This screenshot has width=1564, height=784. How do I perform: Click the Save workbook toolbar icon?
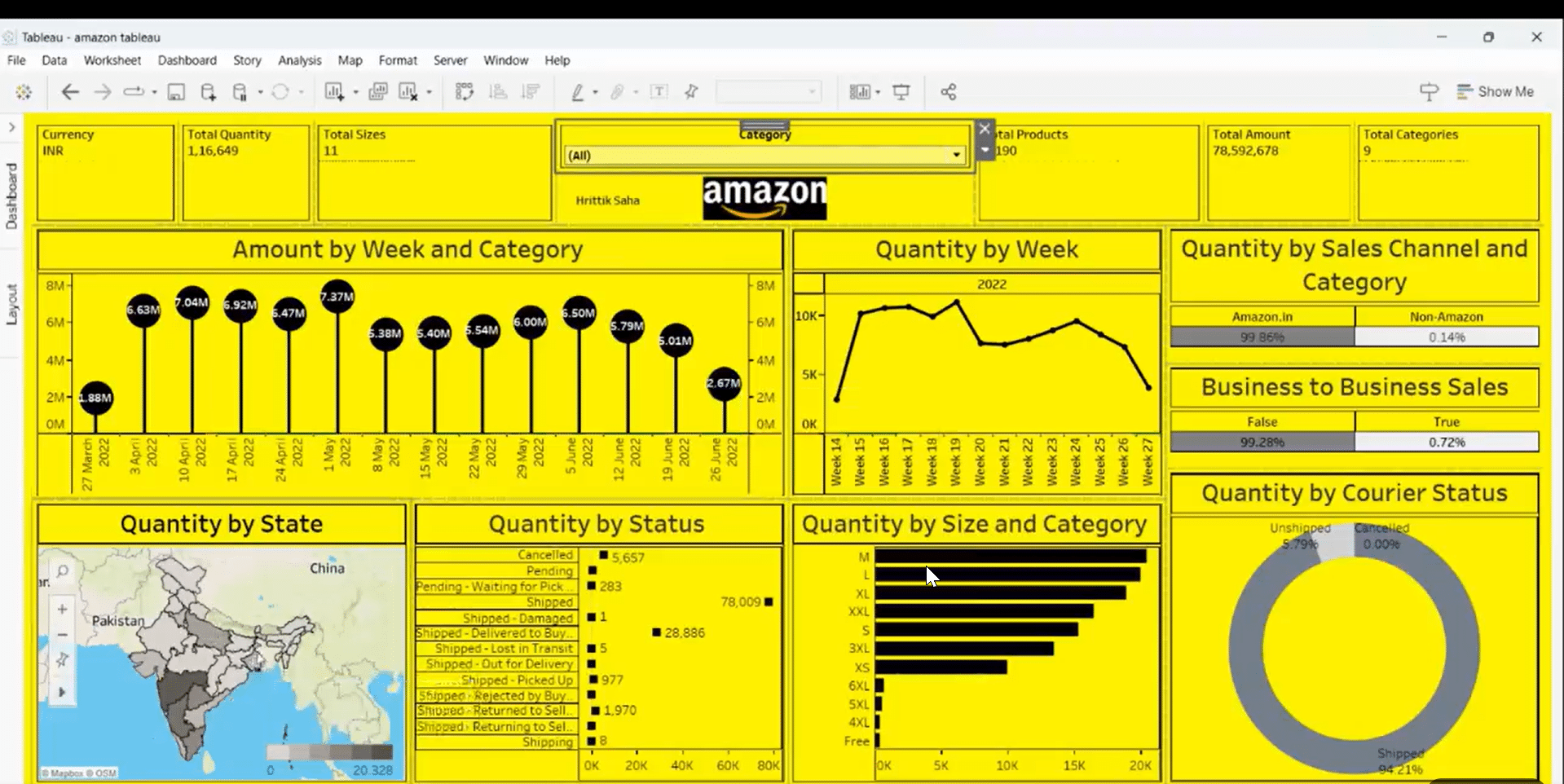[176, 92]
